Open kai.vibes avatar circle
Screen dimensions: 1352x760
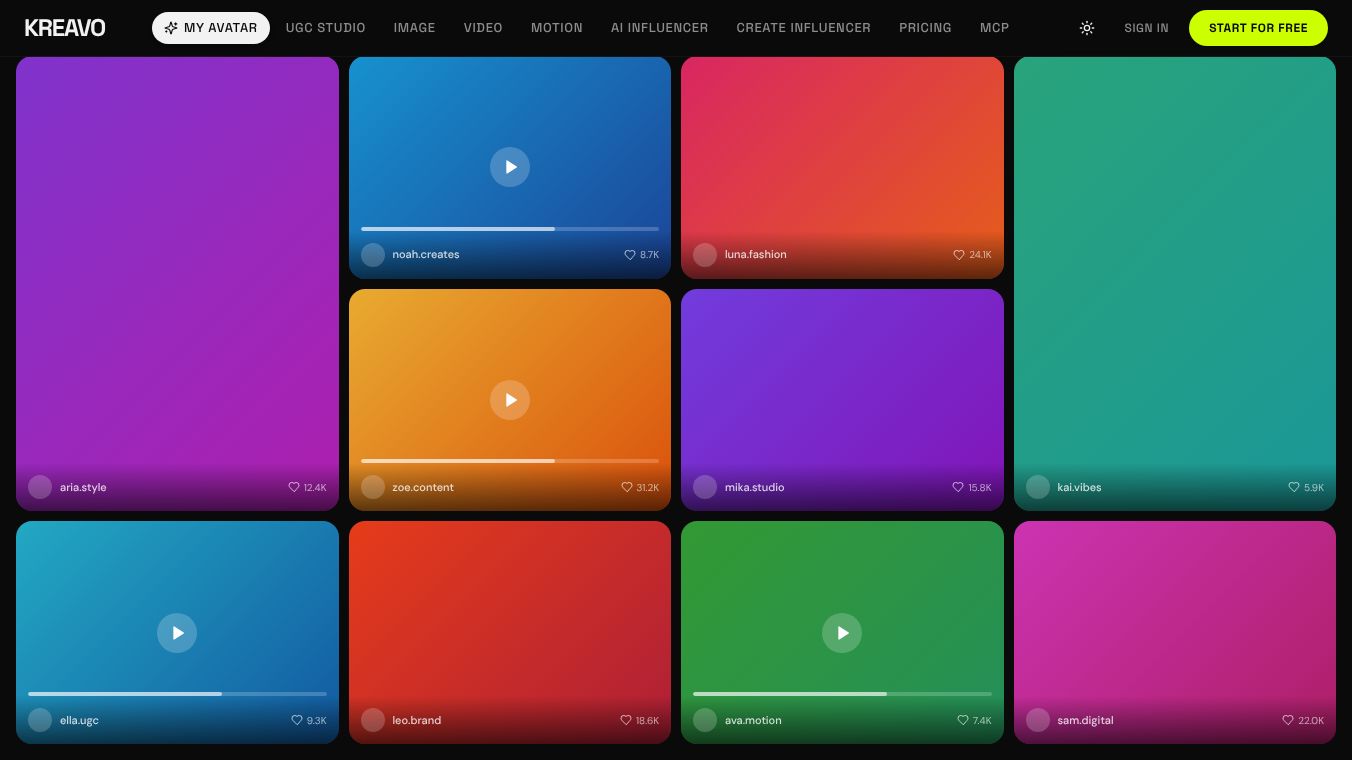[1038, 487]
